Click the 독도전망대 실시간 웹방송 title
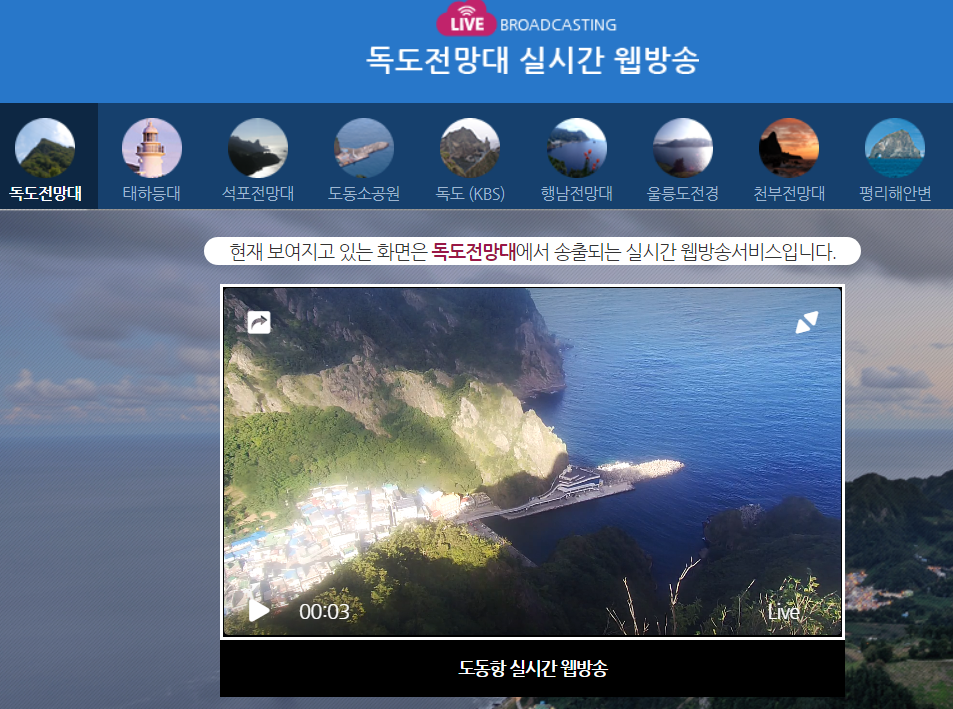953x709 pixels. [x=533, y=60]
